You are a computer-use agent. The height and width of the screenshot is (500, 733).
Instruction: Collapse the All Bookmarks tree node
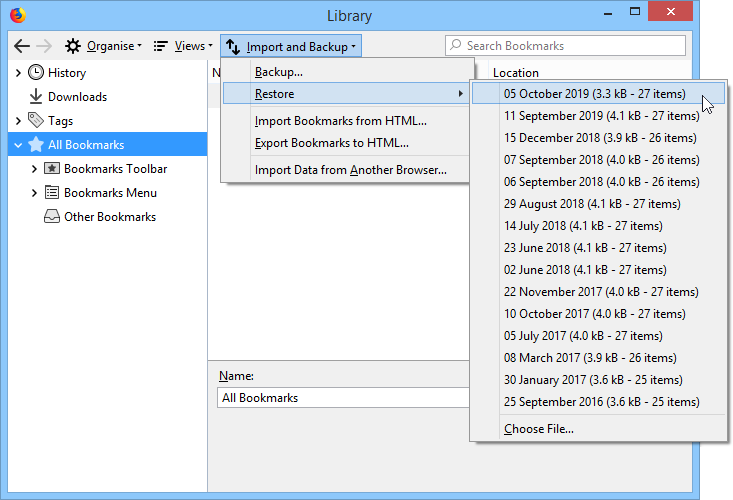pyautogui.click(x=18, y=145)
